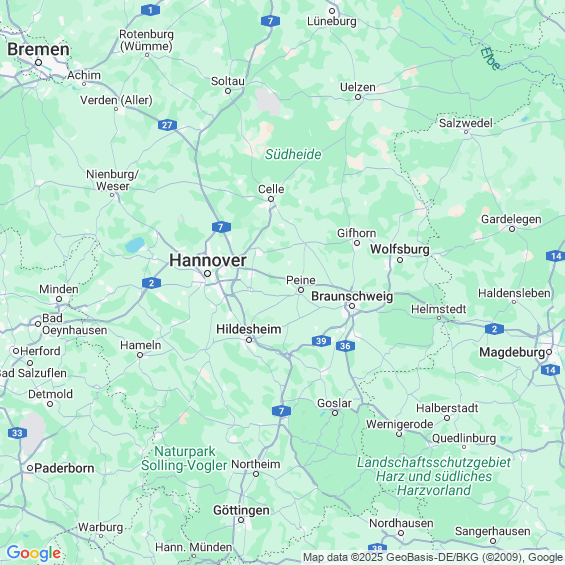The width and height of the screenshot is (565, 565).
Task: Click the A7 shield north of Hannover
Action: (x=221, y=227)
